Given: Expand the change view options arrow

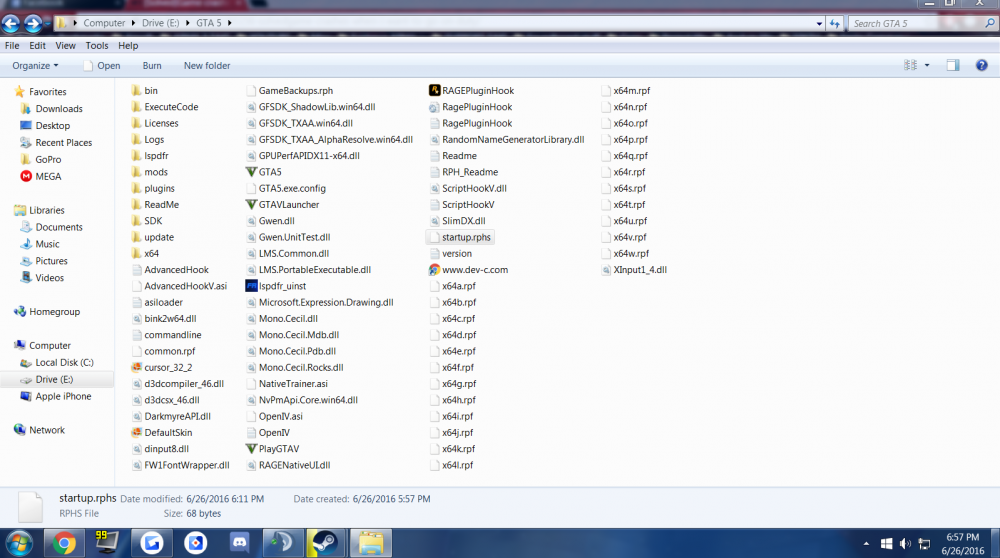Looking at the screenshot, I should click(x=927, y=65).
